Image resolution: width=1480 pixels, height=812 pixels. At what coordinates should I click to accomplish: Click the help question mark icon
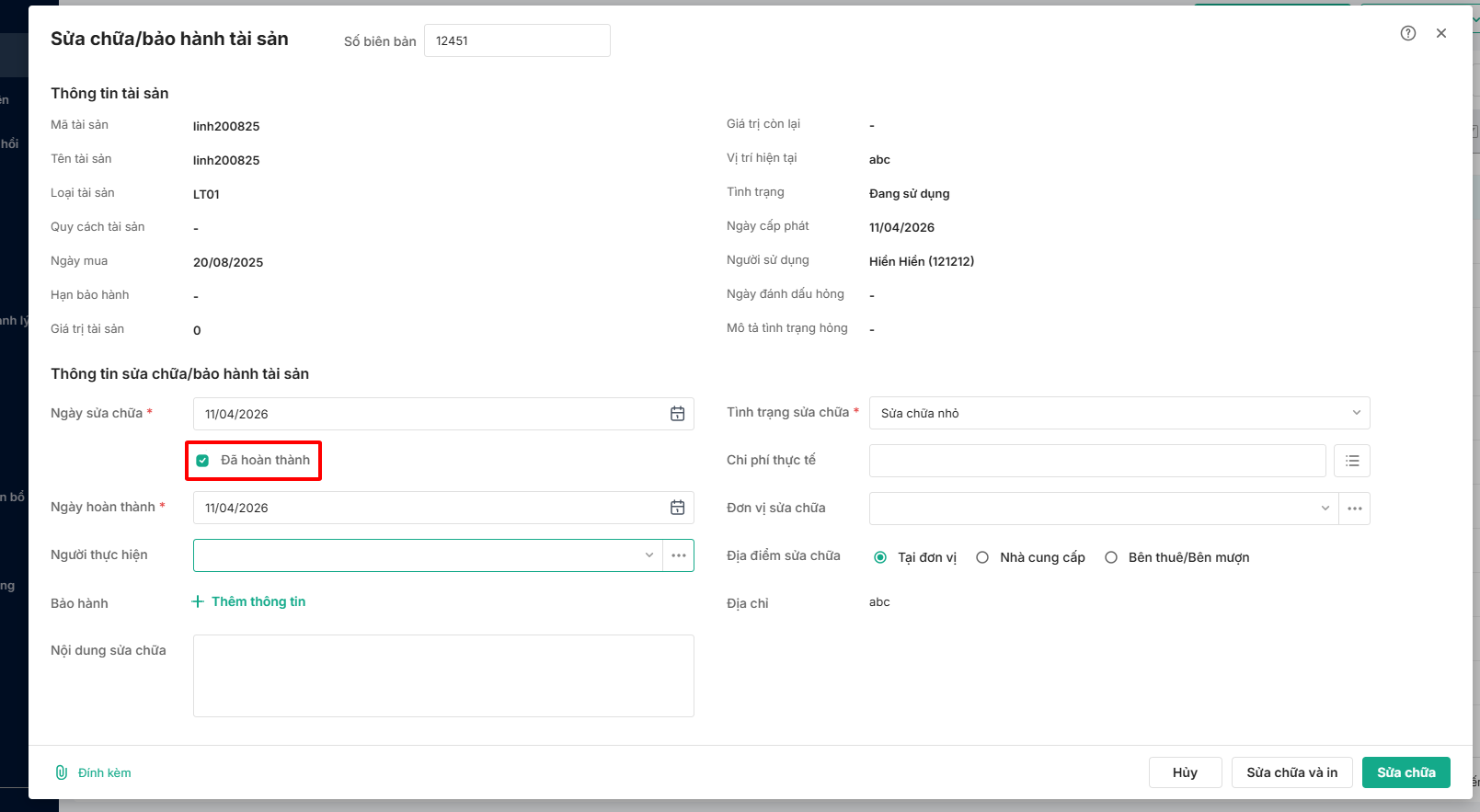click(1407, 33)
